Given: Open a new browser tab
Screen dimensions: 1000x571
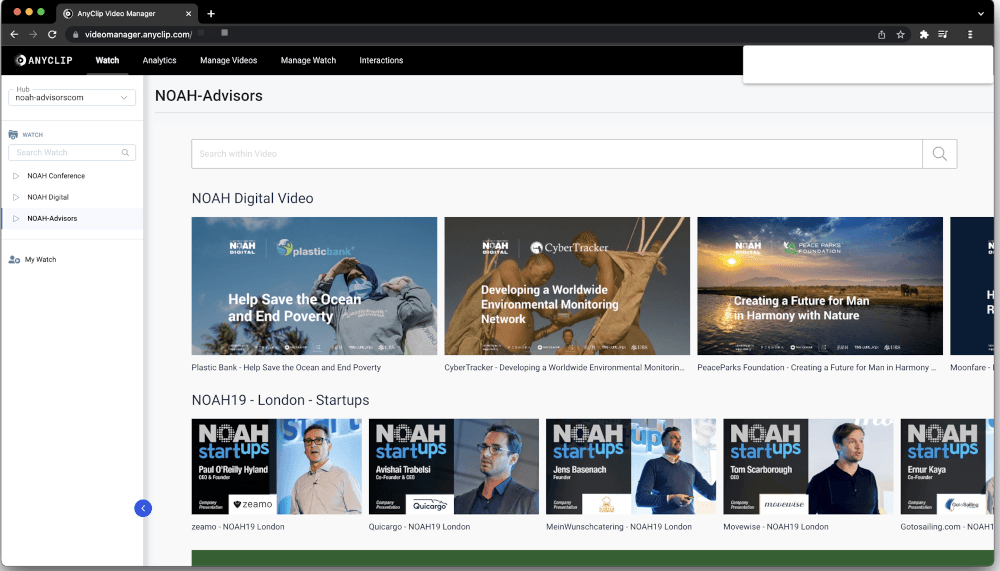Looking at the screenshot, I should coord(211,13).
